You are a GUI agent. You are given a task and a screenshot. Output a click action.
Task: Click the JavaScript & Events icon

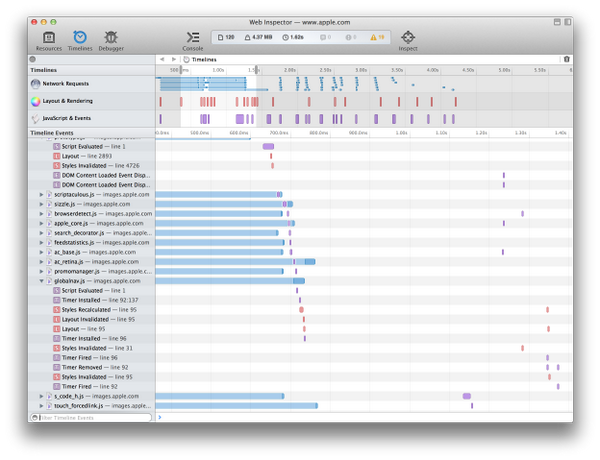36,118
